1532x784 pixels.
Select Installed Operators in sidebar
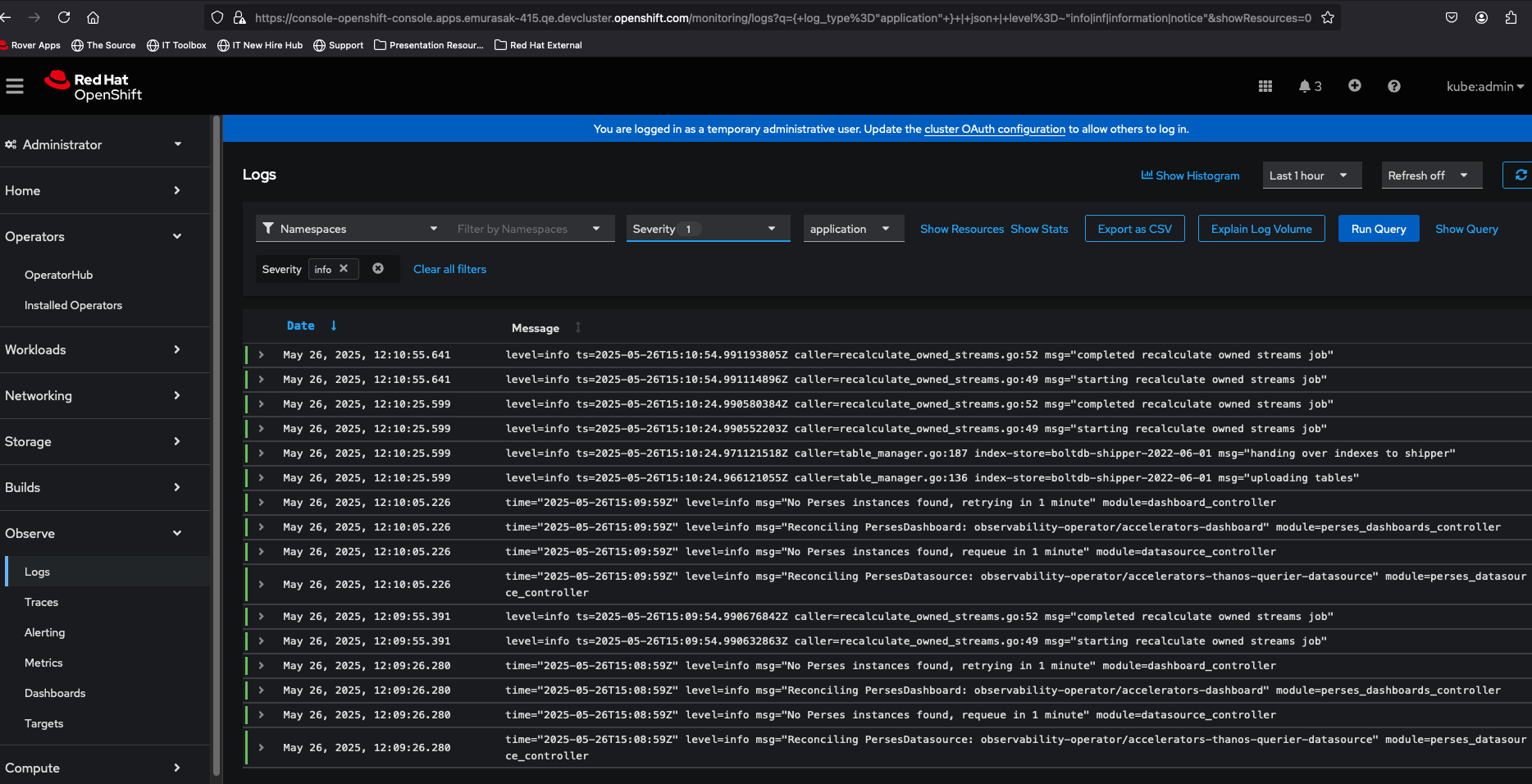[73, 305]
